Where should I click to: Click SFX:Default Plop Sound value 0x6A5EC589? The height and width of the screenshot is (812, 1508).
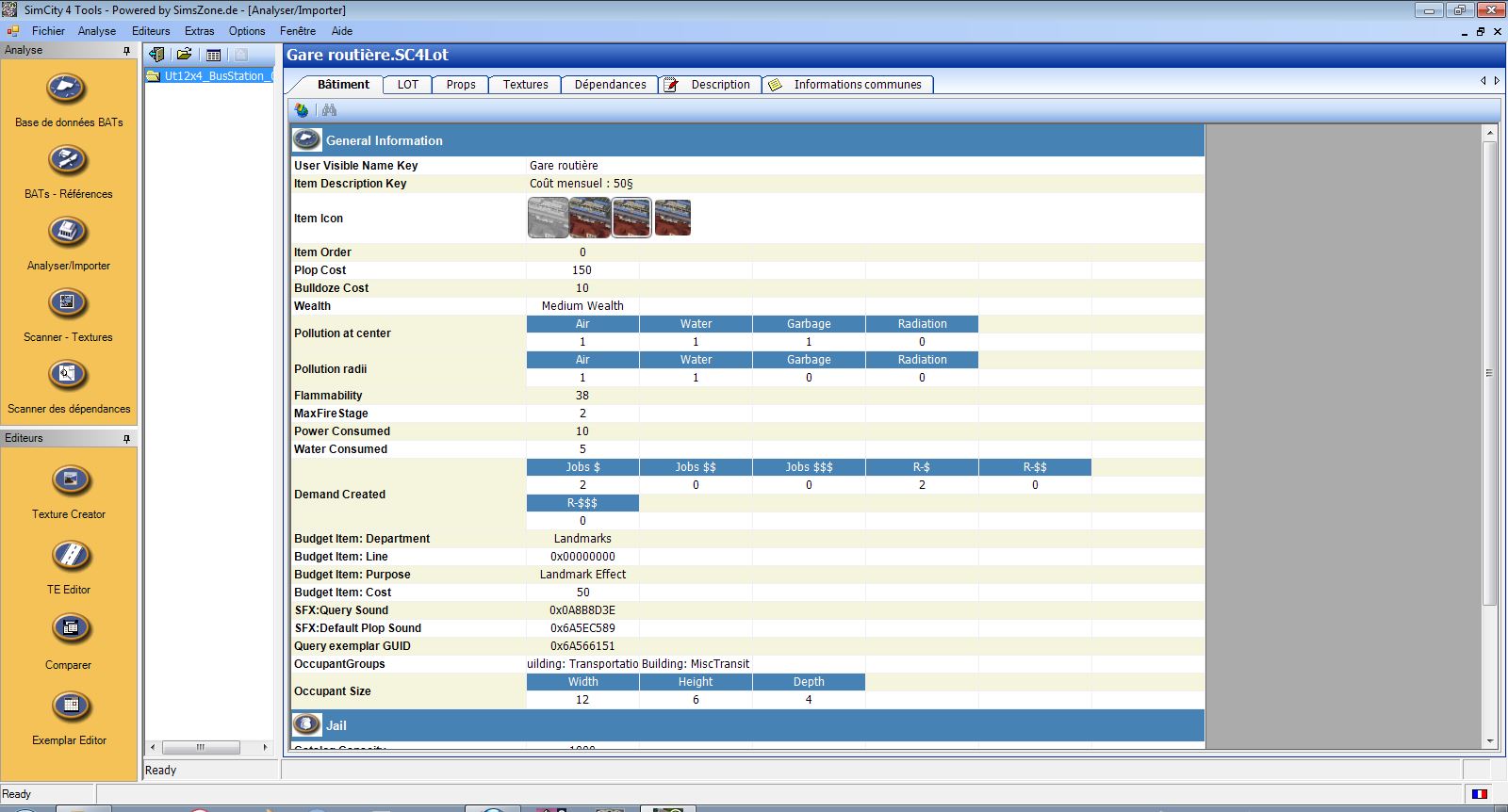click(582, 628)
